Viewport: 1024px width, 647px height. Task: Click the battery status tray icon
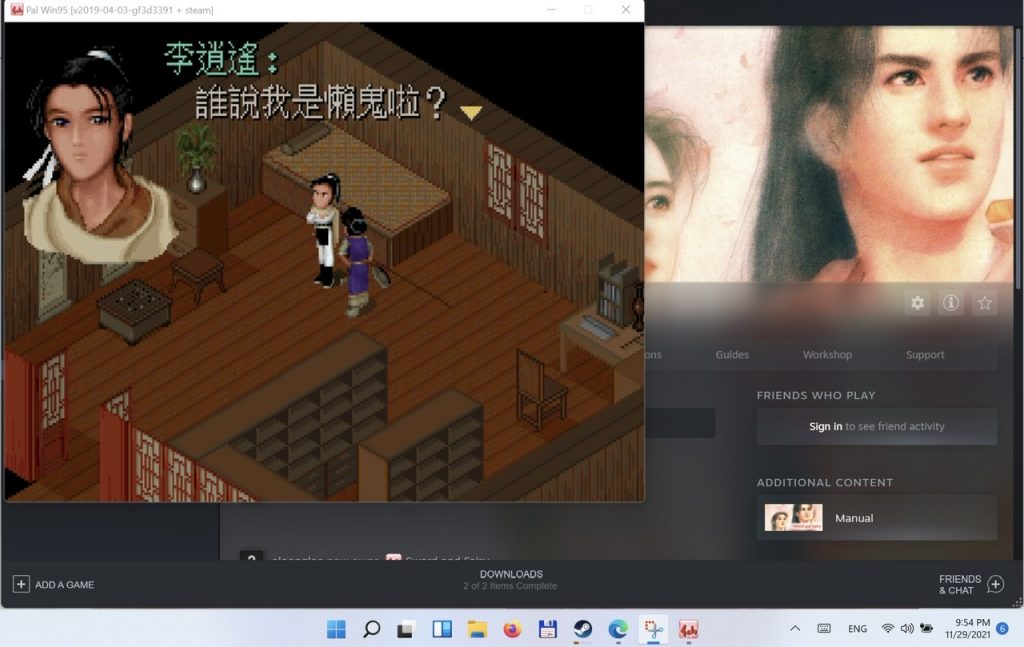coord(927,629)
